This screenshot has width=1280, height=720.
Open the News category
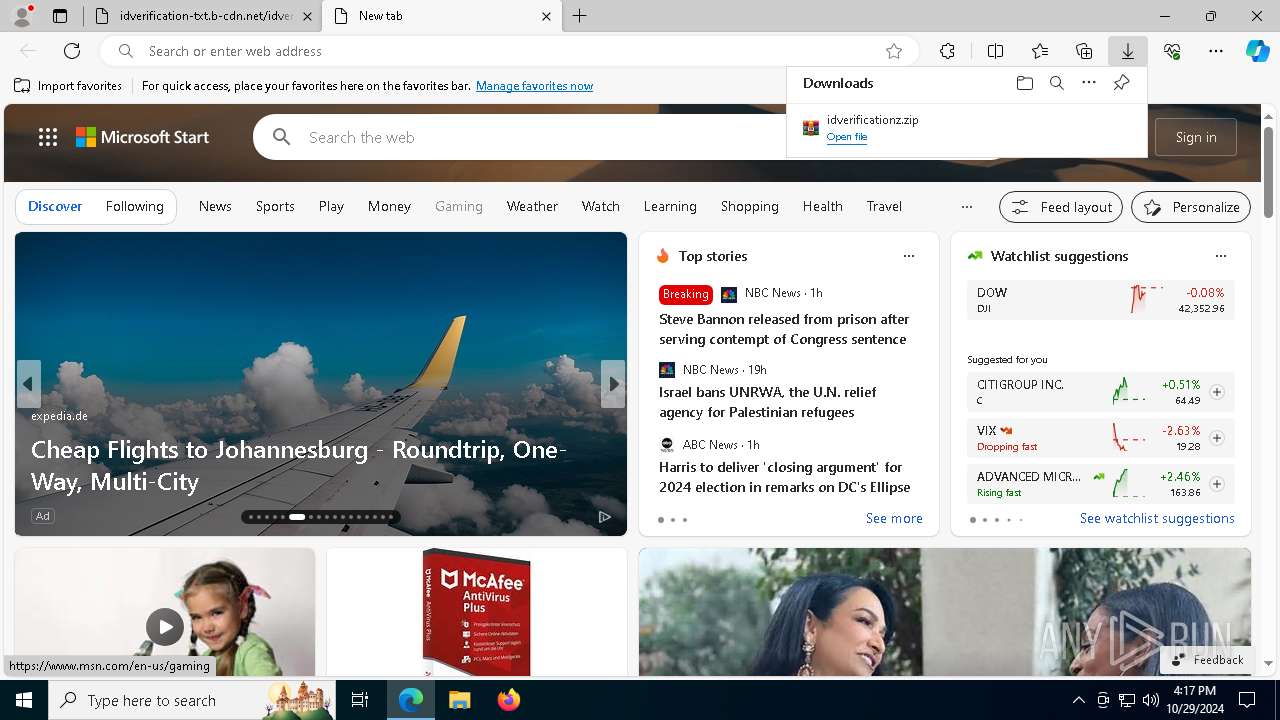click(215, 206)
